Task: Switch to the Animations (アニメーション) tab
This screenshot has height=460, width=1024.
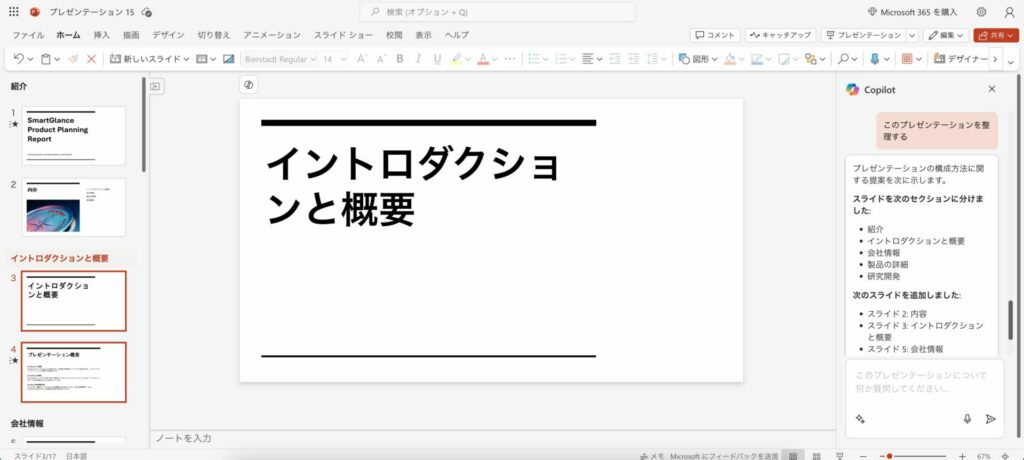Action: (272, 35)
